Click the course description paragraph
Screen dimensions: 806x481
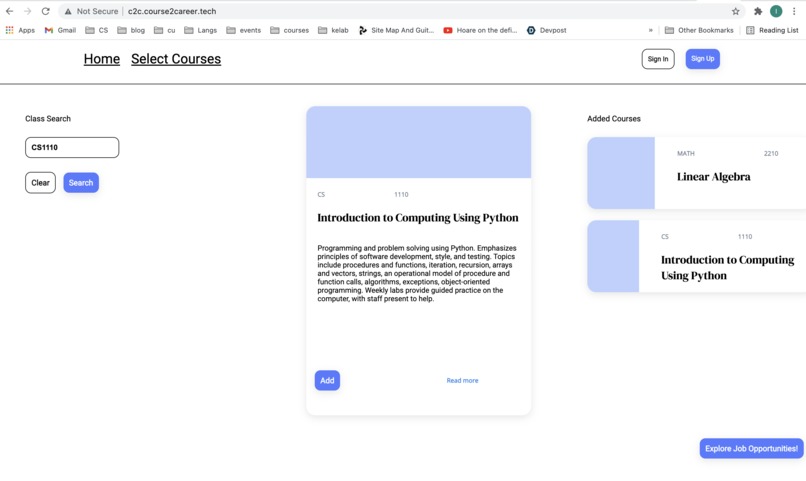417,273
